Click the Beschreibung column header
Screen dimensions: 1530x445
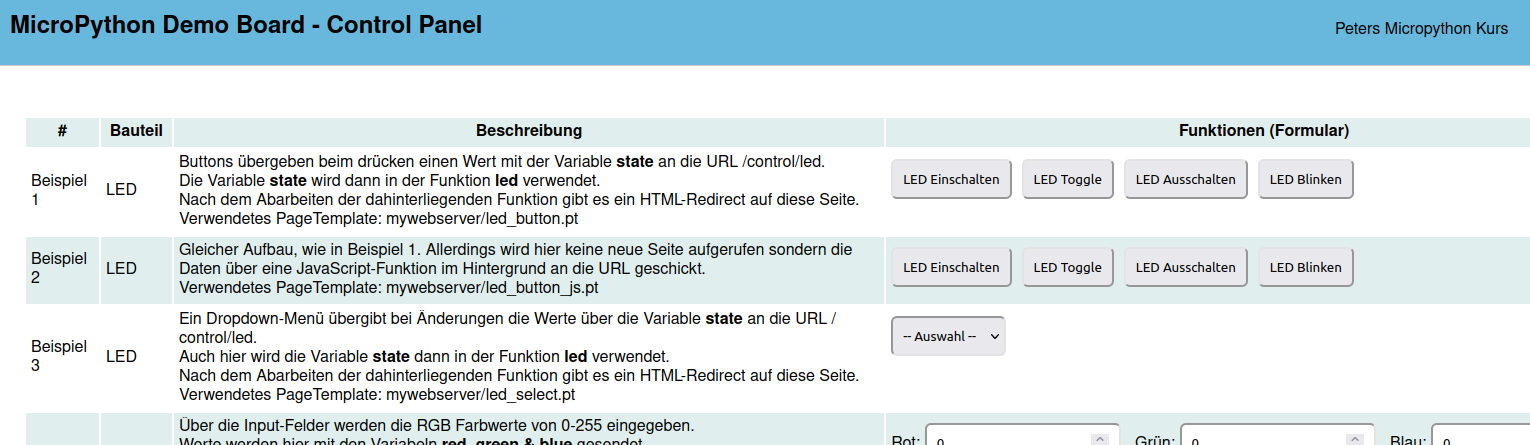click(x=529, y=131)
